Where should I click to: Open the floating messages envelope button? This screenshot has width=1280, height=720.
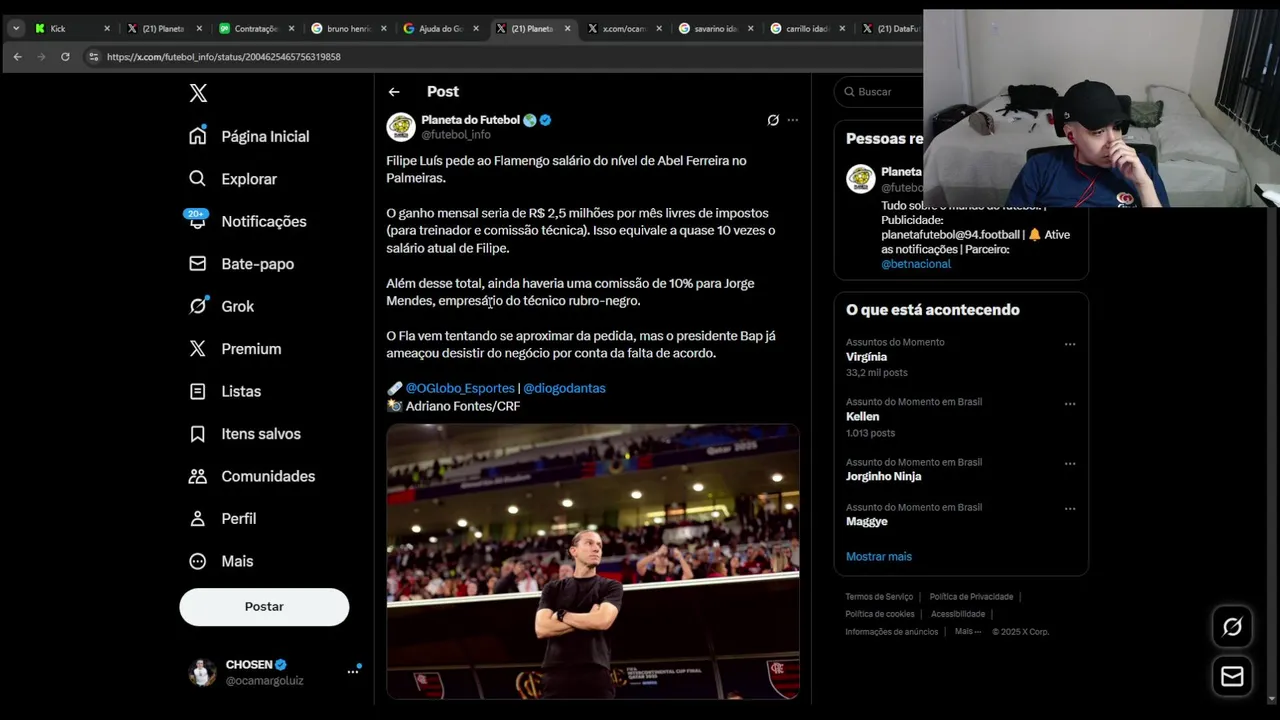[1232, 677]
